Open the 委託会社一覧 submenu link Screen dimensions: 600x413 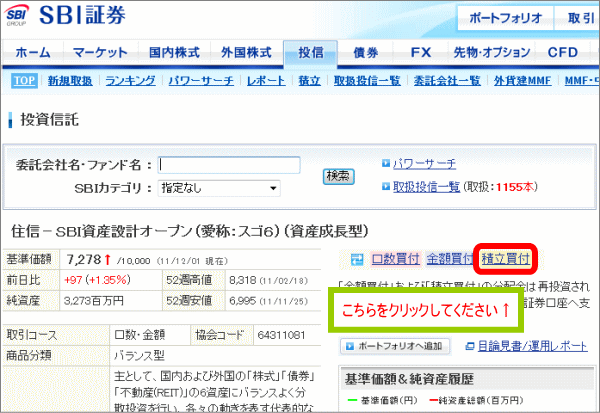coord(447,81)
